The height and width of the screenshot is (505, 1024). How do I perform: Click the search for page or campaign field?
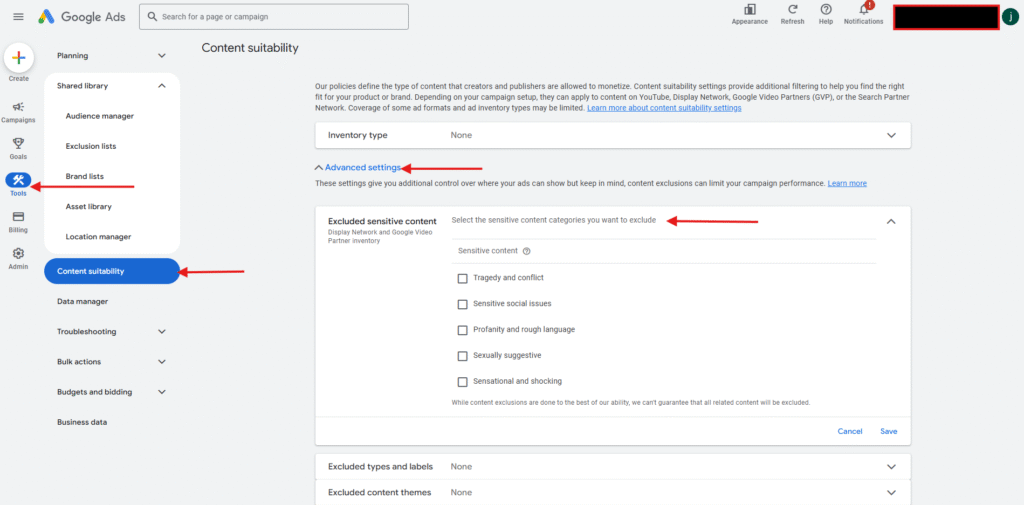pyautogui.click(x=274, y=16)
